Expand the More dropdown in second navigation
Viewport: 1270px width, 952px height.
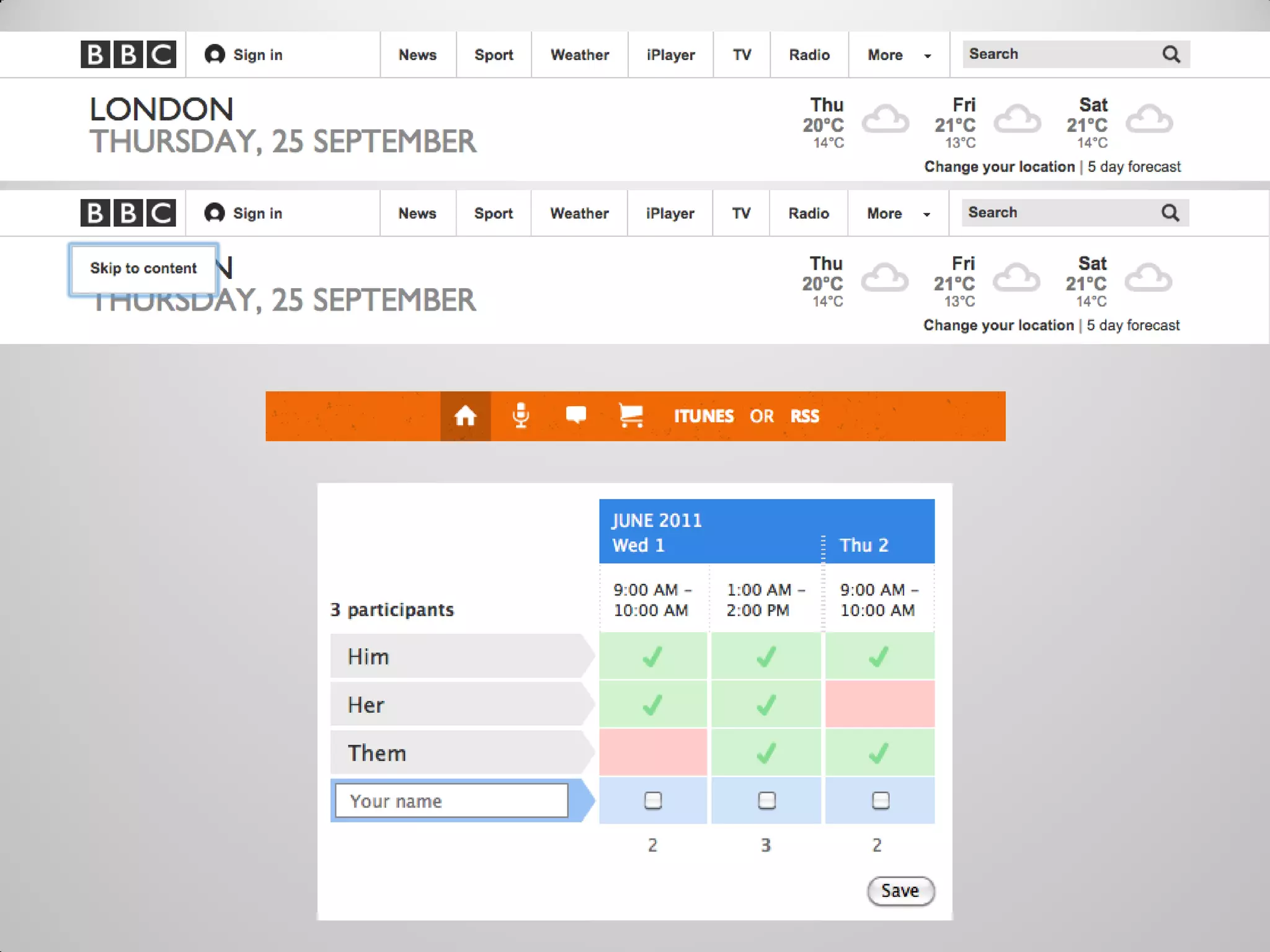point(898,213)
